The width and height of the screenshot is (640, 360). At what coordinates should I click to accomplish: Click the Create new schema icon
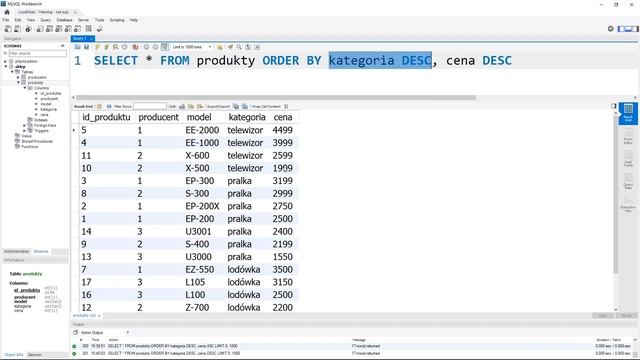pos(40,29)
